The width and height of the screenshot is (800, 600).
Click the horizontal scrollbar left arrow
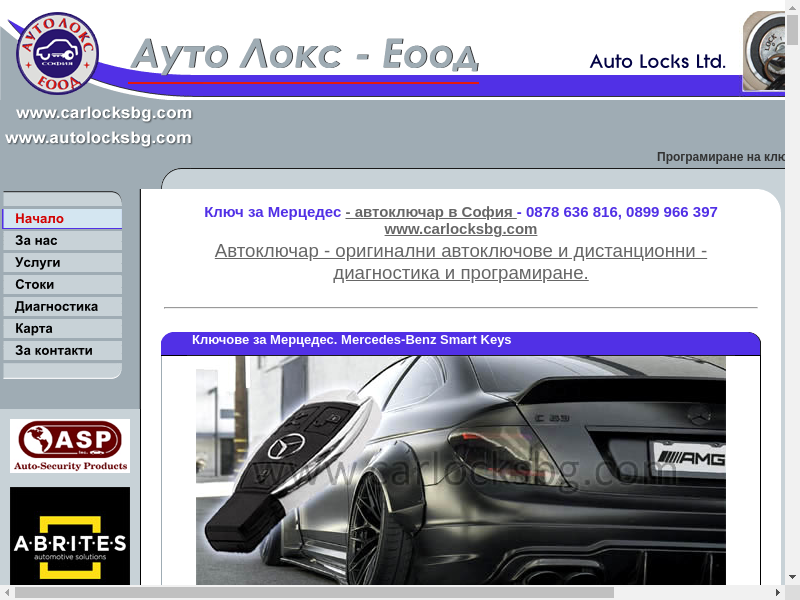[7, 593]
